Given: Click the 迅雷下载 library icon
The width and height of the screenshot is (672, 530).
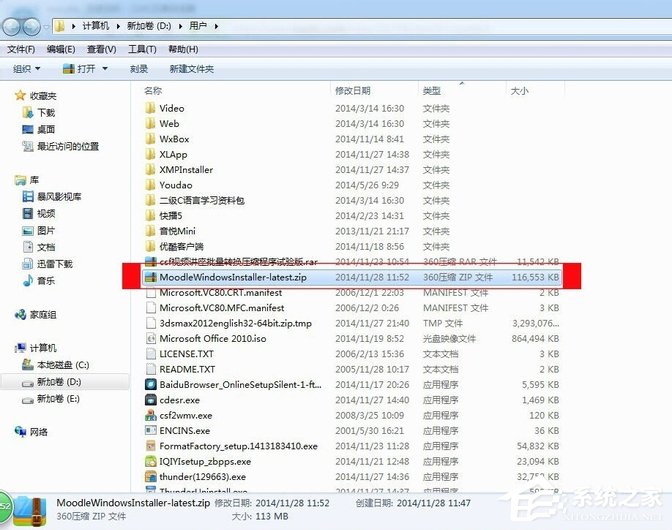Looking at the screenshot, I should (27, 264).
